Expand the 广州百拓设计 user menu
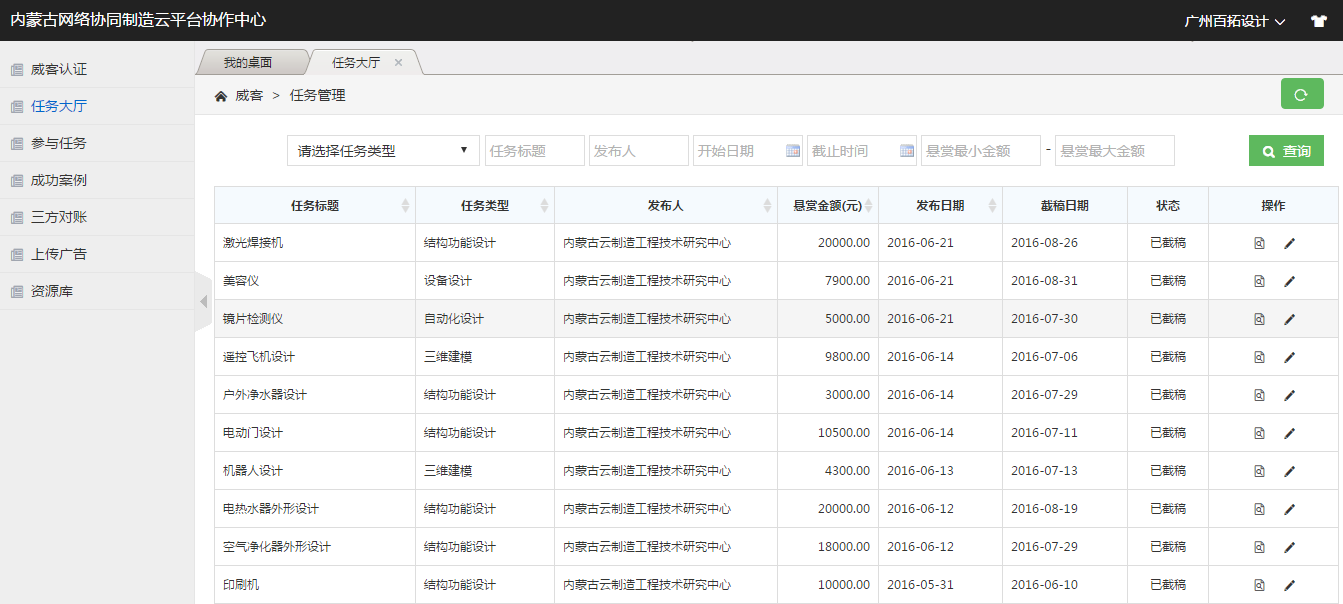 pos(1234,21)
